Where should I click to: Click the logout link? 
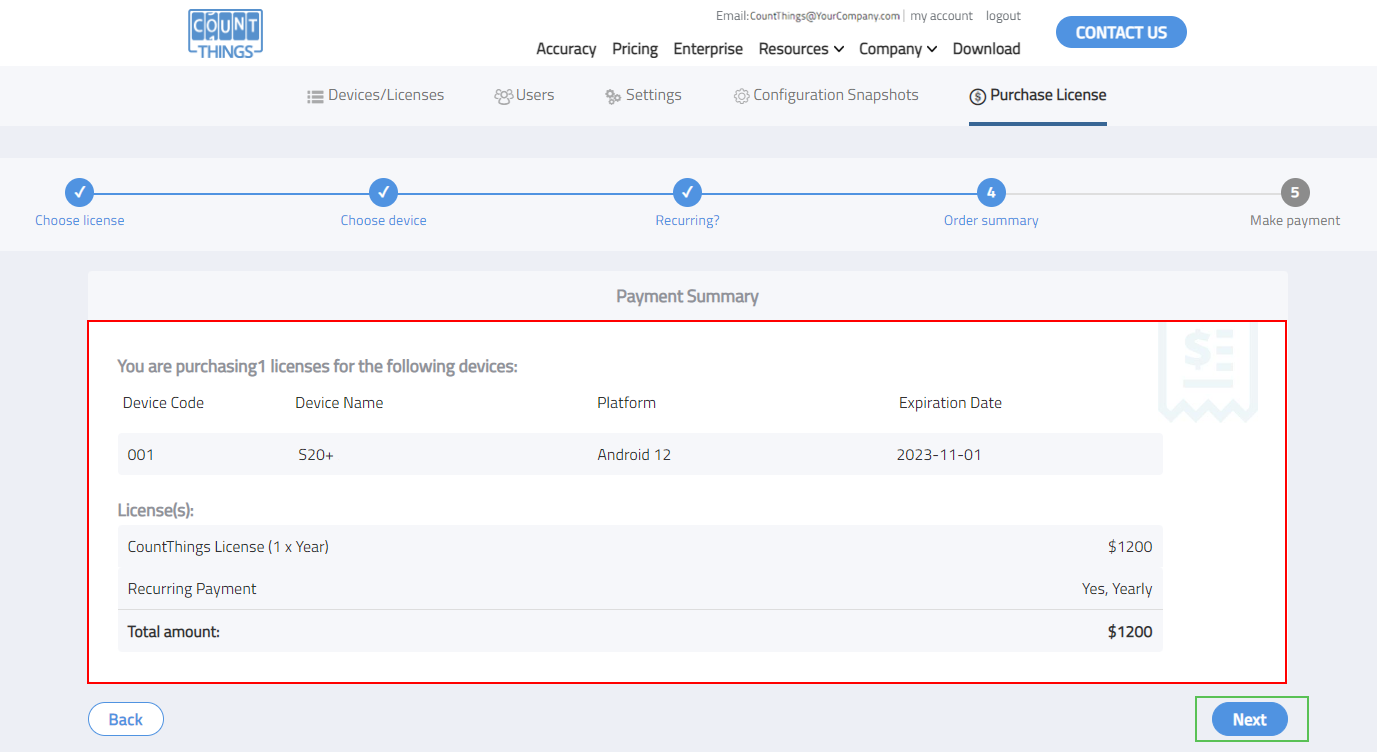(1003, 16)
